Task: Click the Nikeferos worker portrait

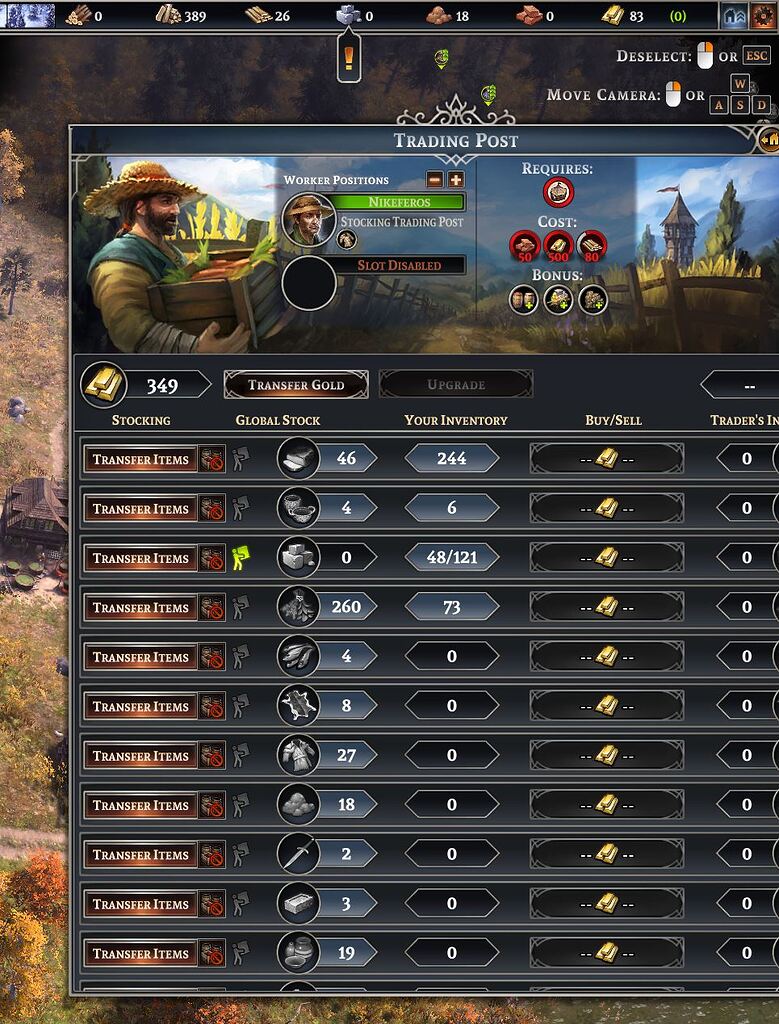Action: coord(308,219)
